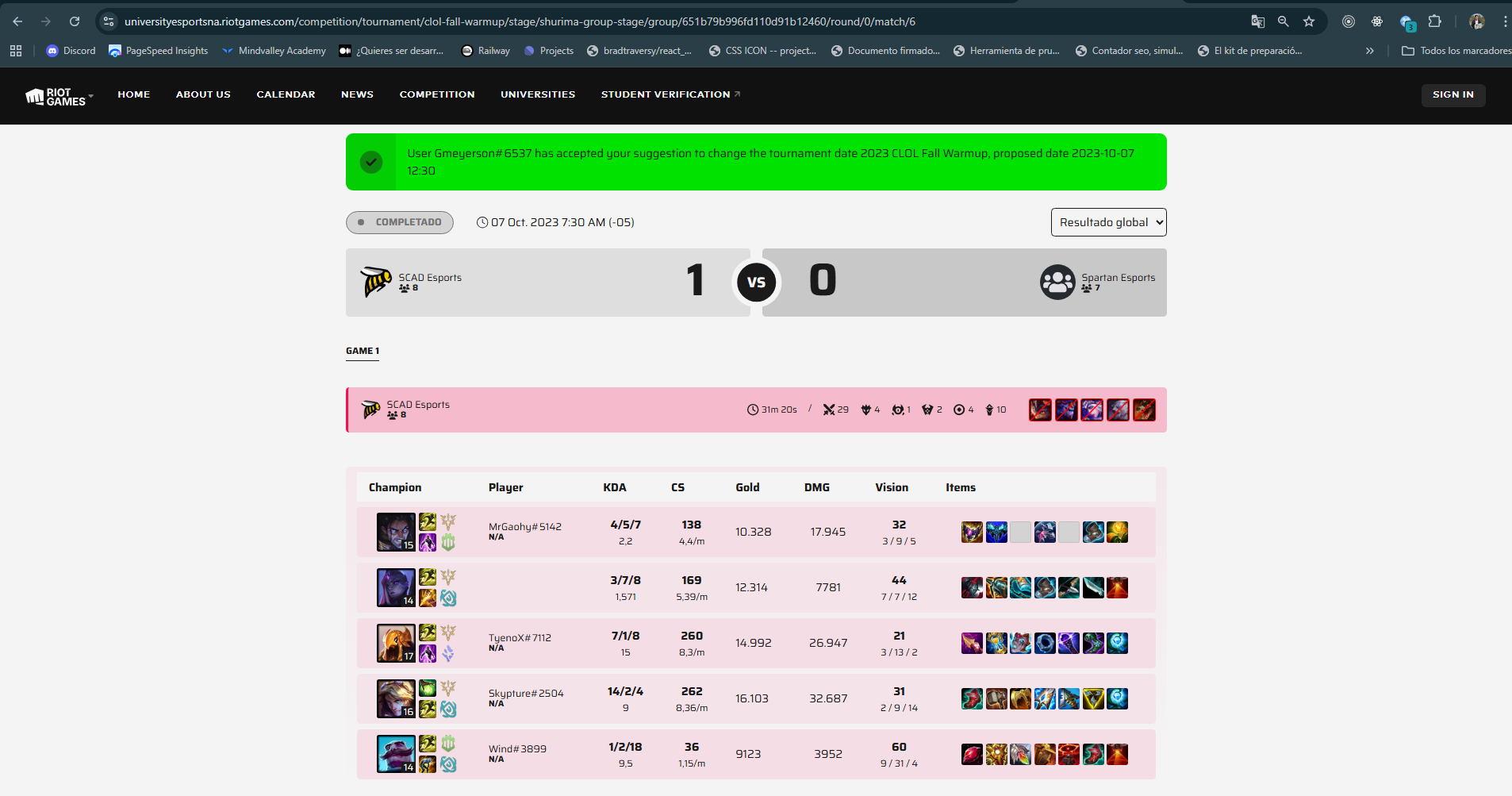Screen dimensions: 1512x796
Task: Click the Spartan Esports group avatar icon
Action: [x=1057, y=282]
